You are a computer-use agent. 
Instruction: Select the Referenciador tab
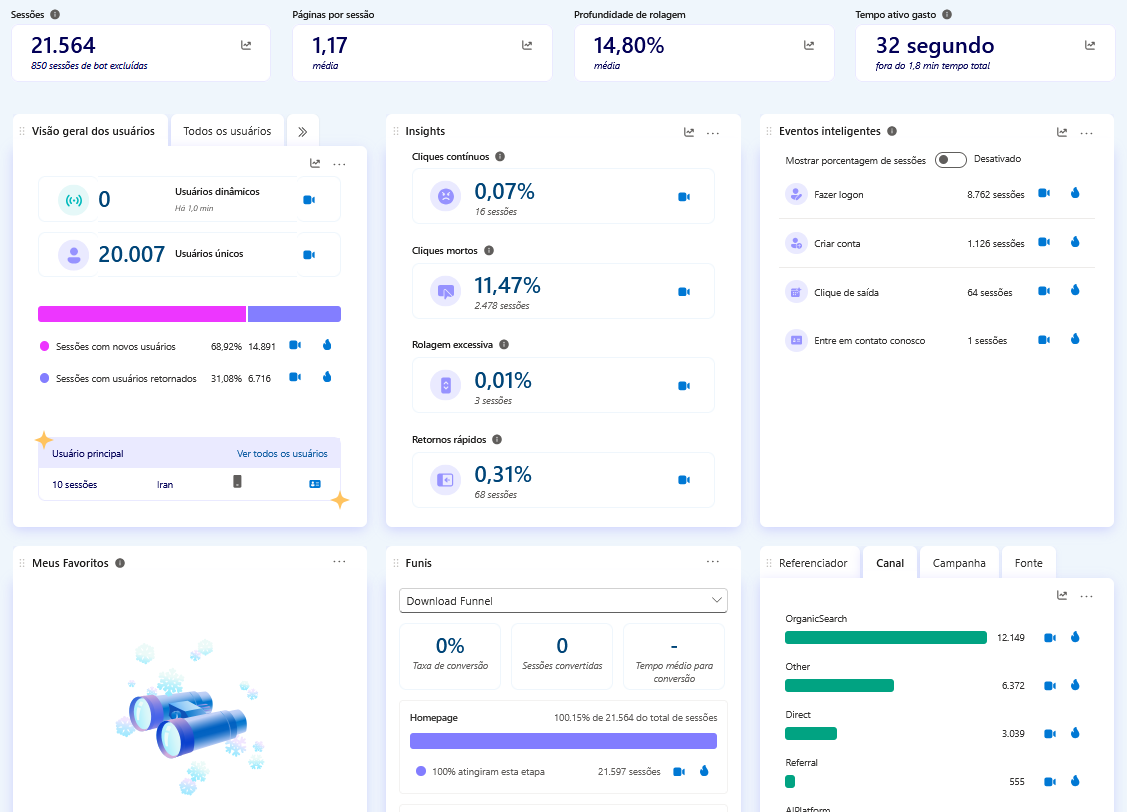tap(813, 563)
